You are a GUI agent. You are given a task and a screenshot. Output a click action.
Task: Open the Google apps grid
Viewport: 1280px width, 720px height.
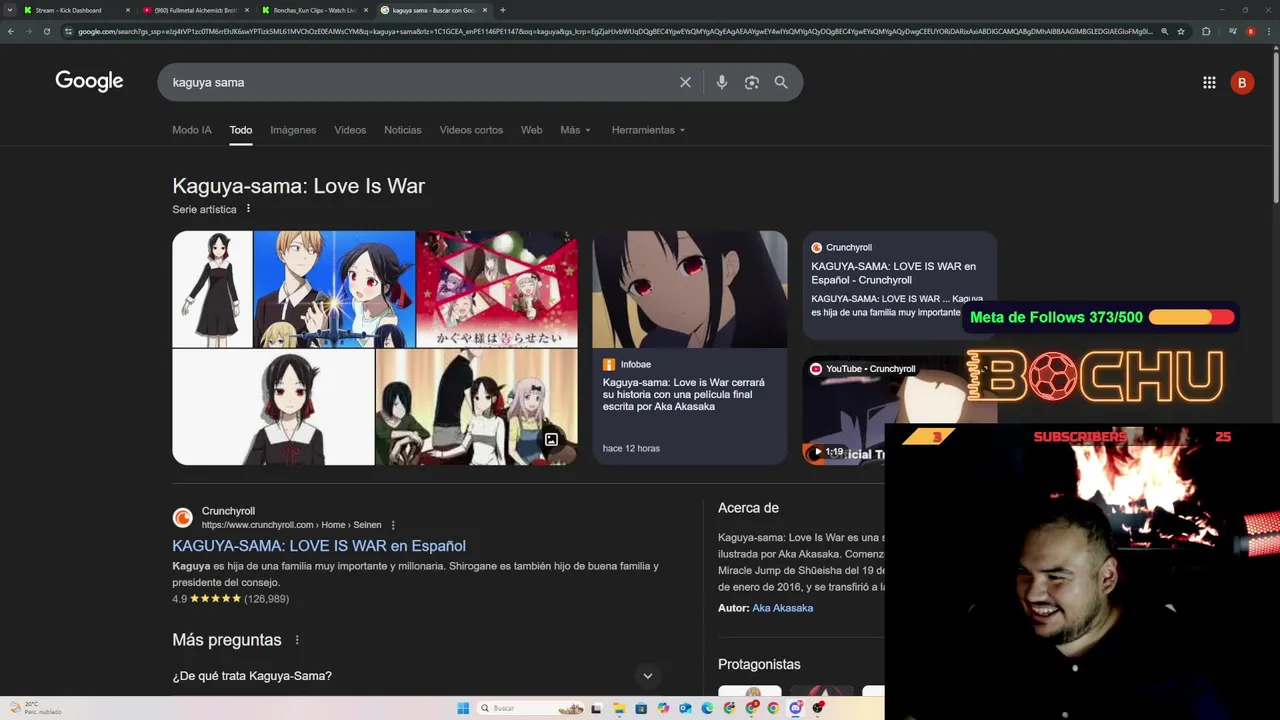(x=1209, y=83)
